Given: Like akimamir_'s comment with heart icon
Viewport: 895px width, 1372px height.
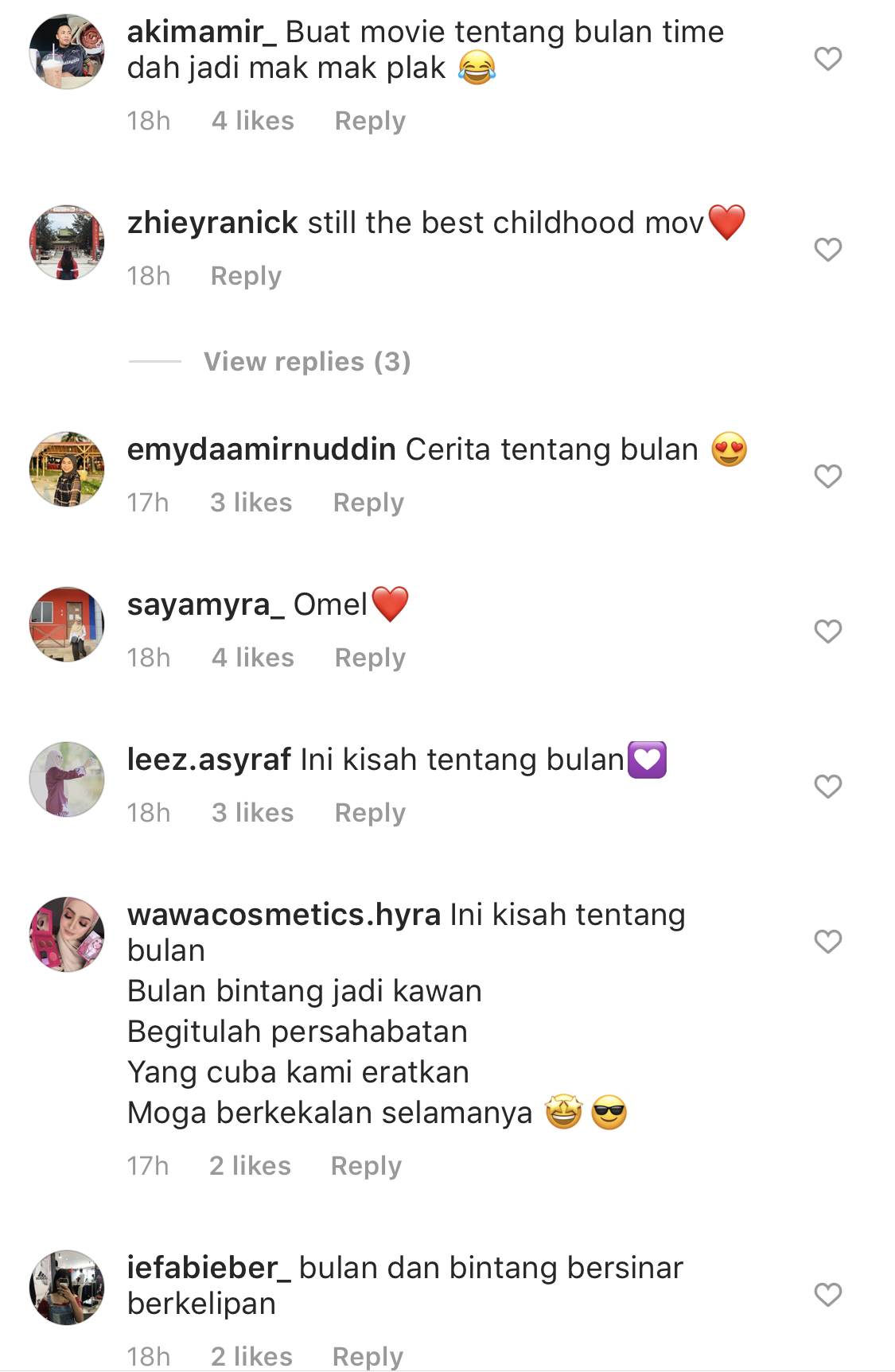Looking at the screenshot, I should pyautogui.click(x=827, y=58).
